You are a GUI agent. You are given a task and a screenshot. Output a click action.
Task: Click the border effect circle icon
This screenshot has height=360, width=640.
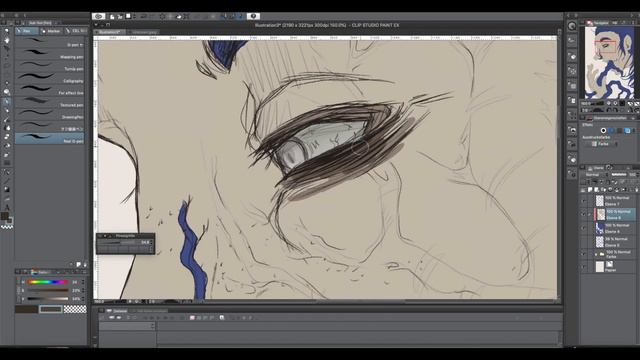[603, 131]
